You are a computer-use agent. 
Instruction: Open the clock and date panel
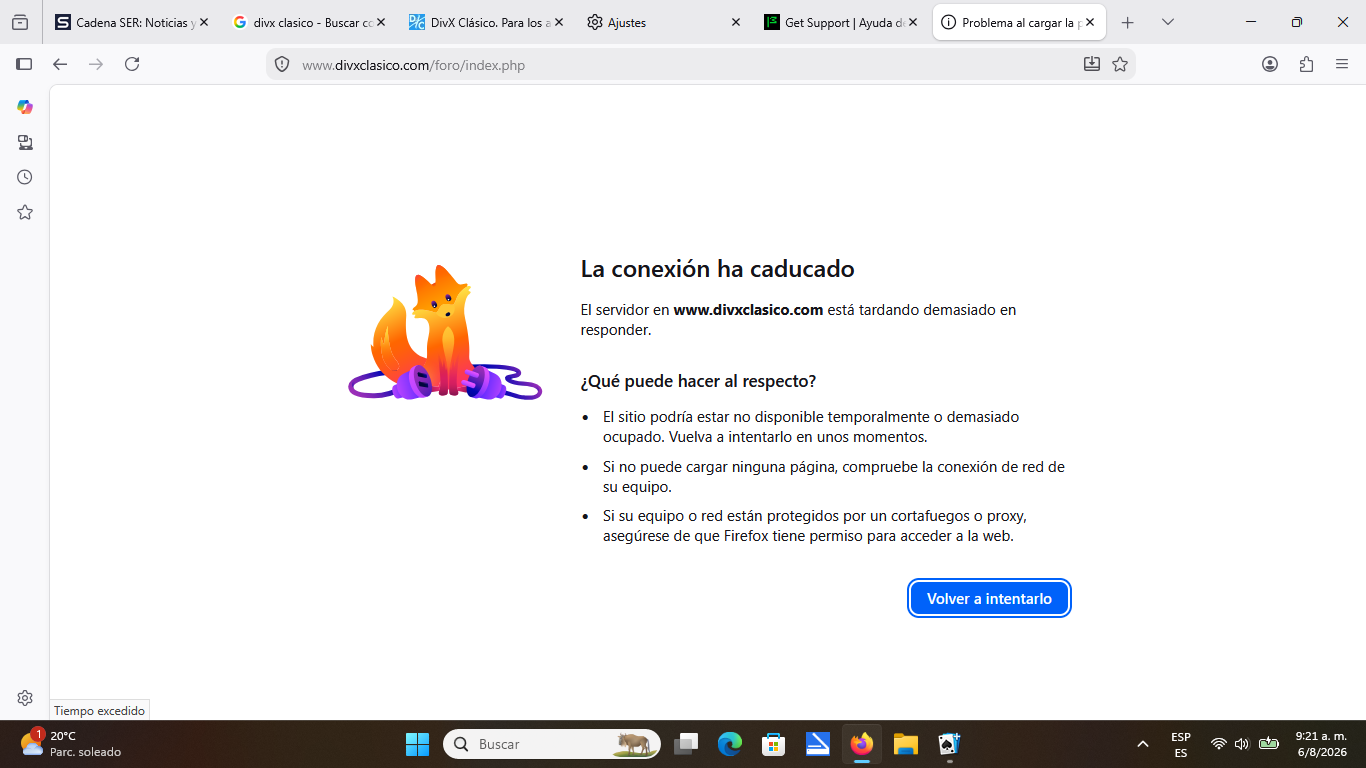tap(1321, 744)
